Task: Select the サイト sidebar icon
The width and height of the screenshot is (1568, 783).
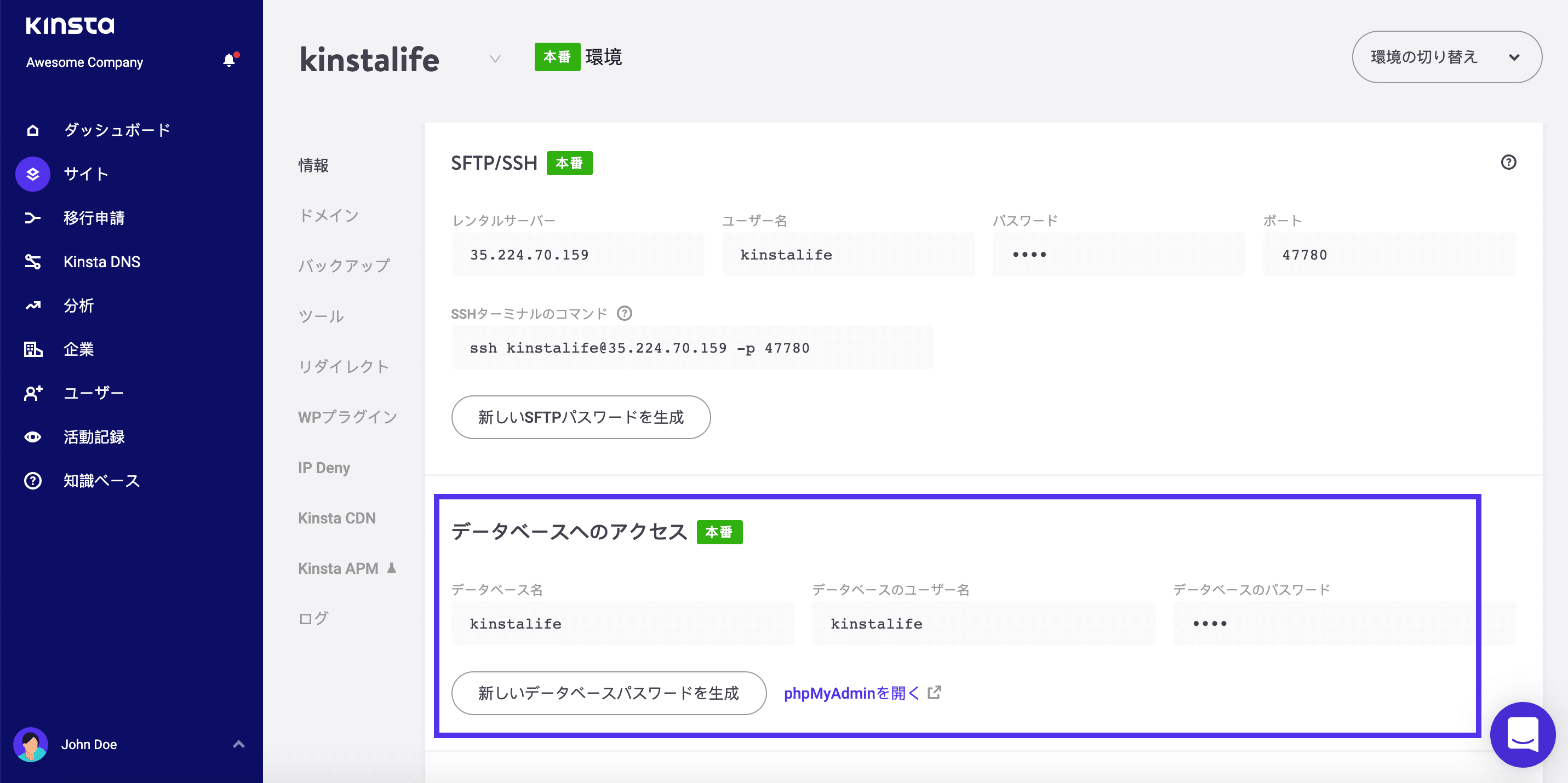Action: tap(32, 174)
